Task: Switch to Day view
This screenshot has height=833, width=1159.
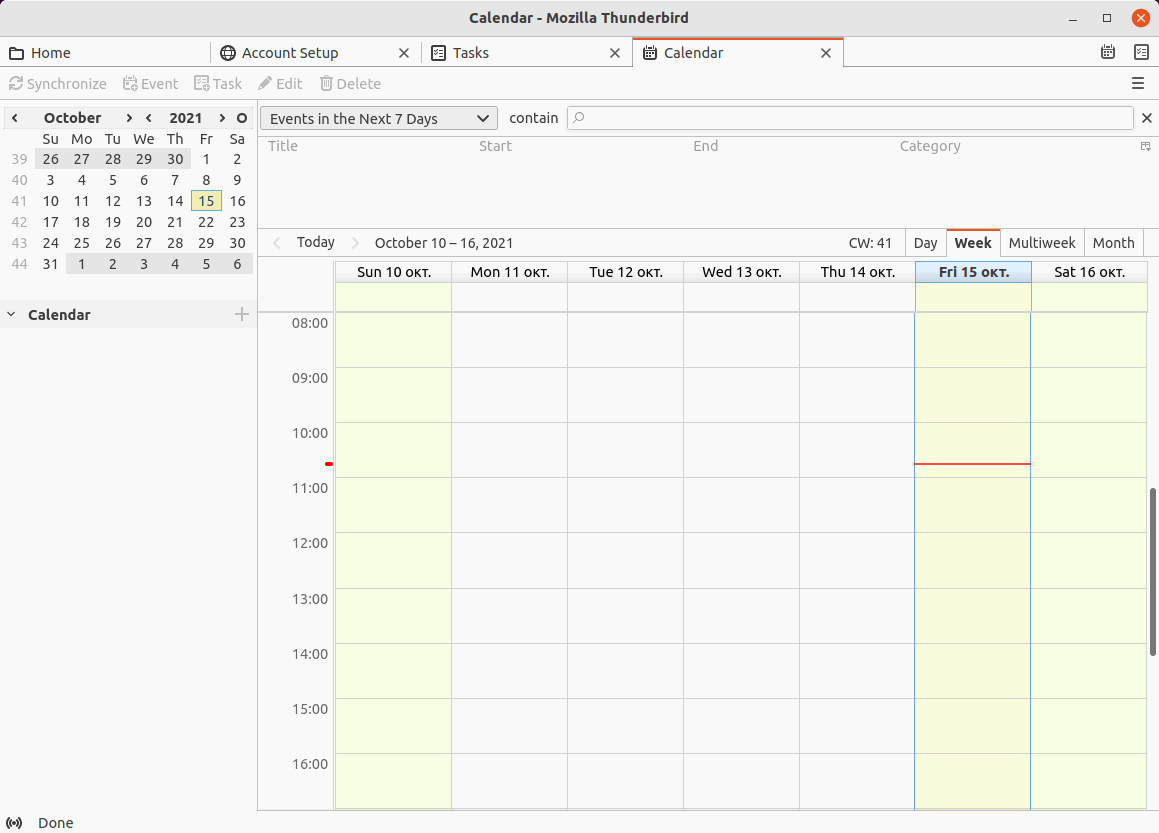Action: (925, 243)
